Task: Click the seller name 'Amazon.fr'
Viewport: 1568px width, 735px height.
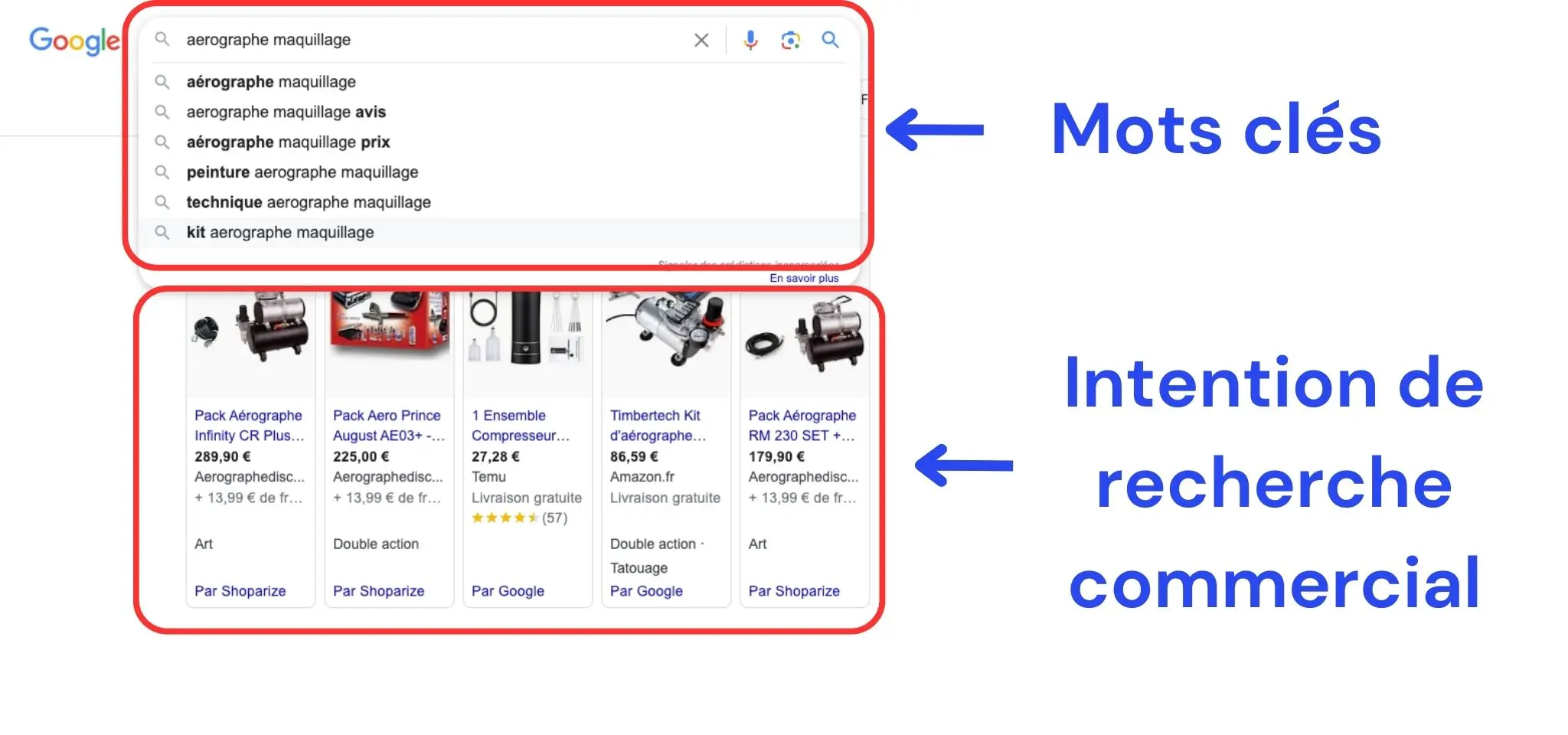Action: [x=642, y=477]
